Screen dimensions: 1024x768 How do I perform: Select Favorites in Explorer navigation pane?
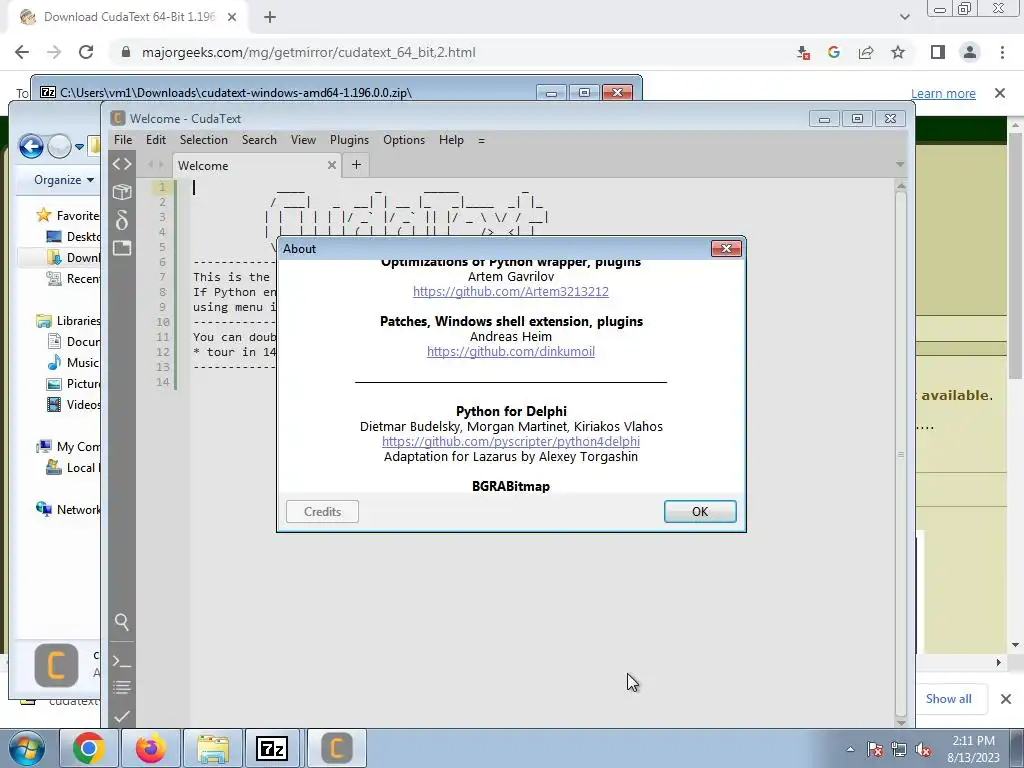pos(67,215)
